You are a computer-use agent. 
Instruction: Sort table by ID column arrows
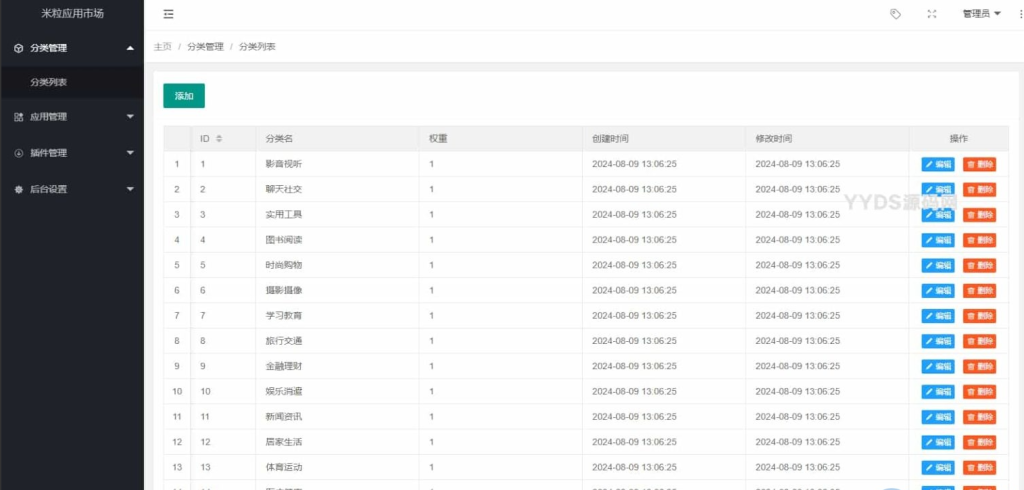pos(219,139)
